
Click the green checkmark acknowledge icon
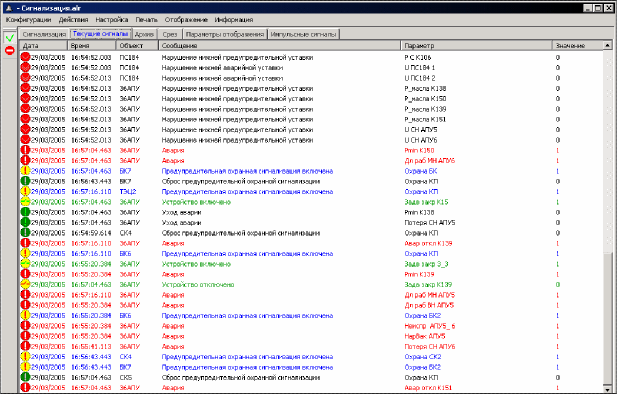tap(10, 38)
